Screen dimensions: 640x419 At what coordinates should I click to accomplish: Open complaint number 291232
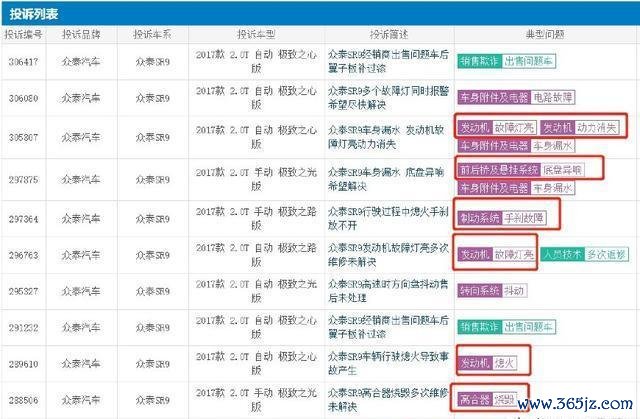(x=23, y=328)
